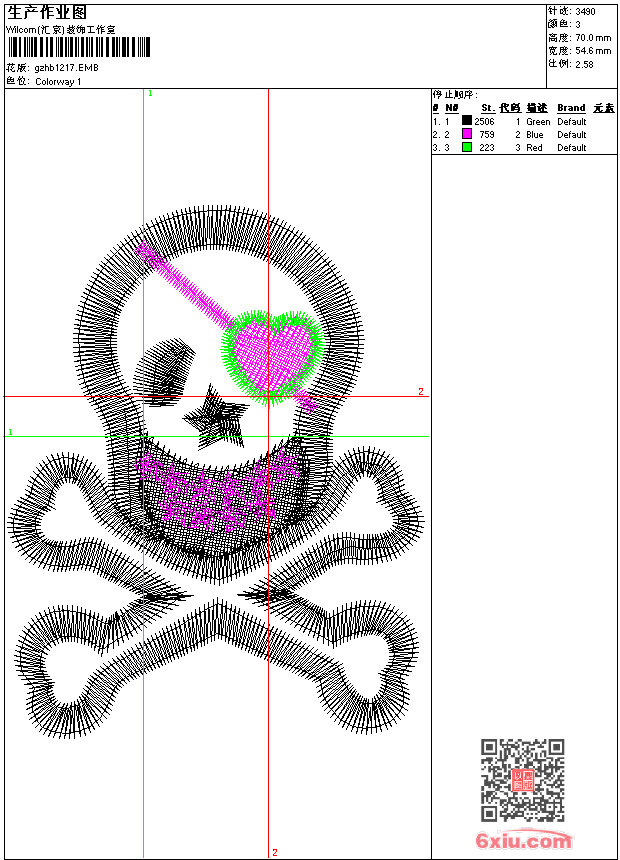Click the black color swatch for thread 2506

pos(466,121)
